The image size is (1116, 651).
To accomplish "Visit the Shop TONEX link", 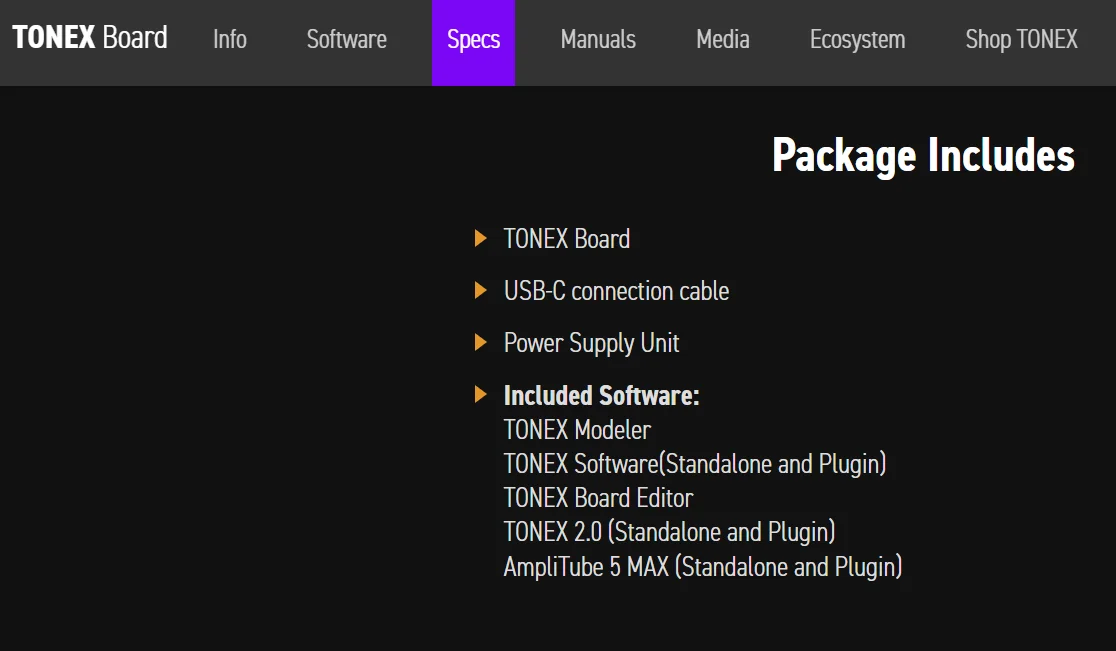I will (x=1021, y=39).
